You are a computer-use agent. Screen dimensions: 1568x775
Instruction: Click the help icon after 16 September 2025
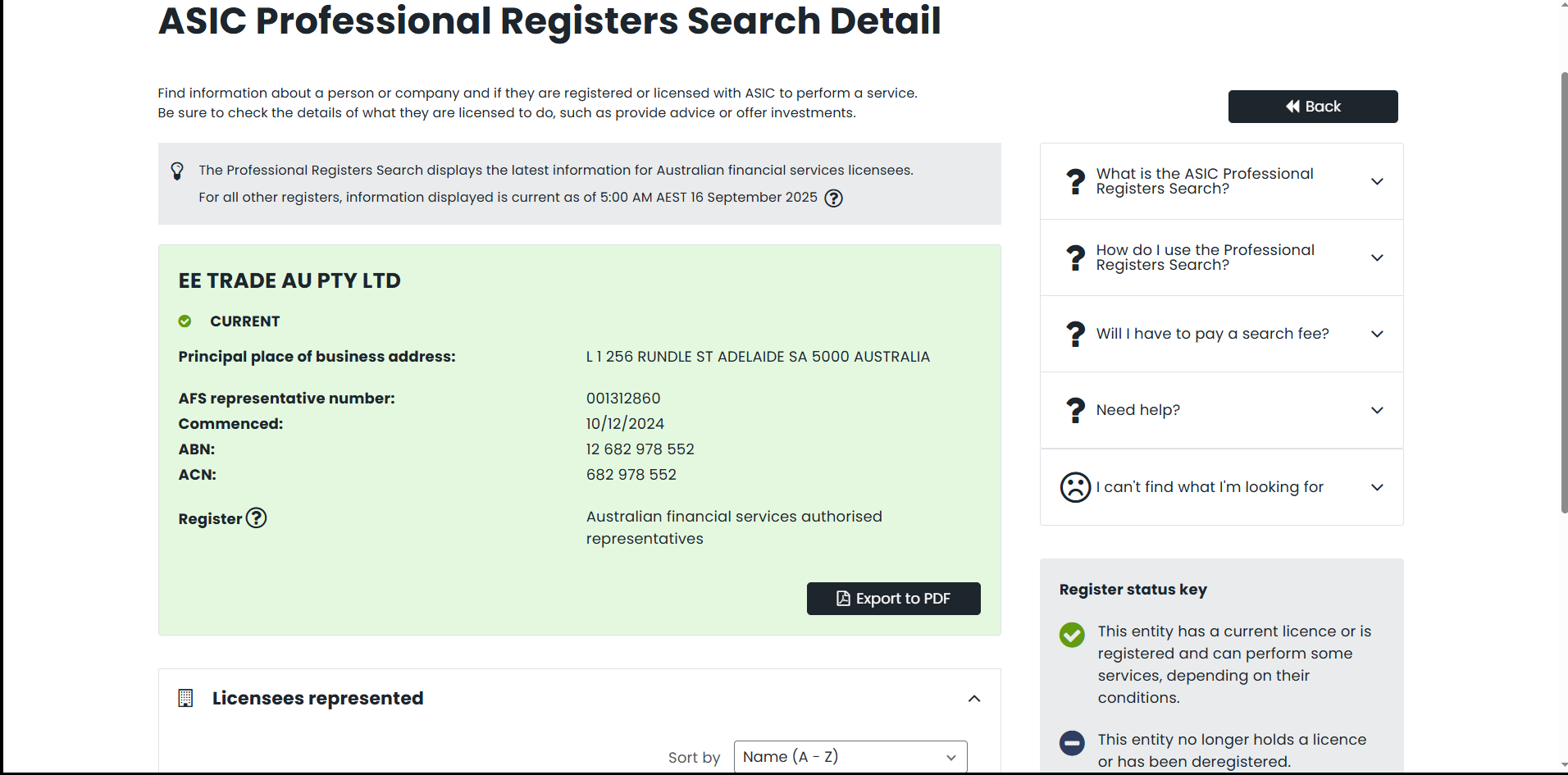pyautogui.click(x=833, y=198)
